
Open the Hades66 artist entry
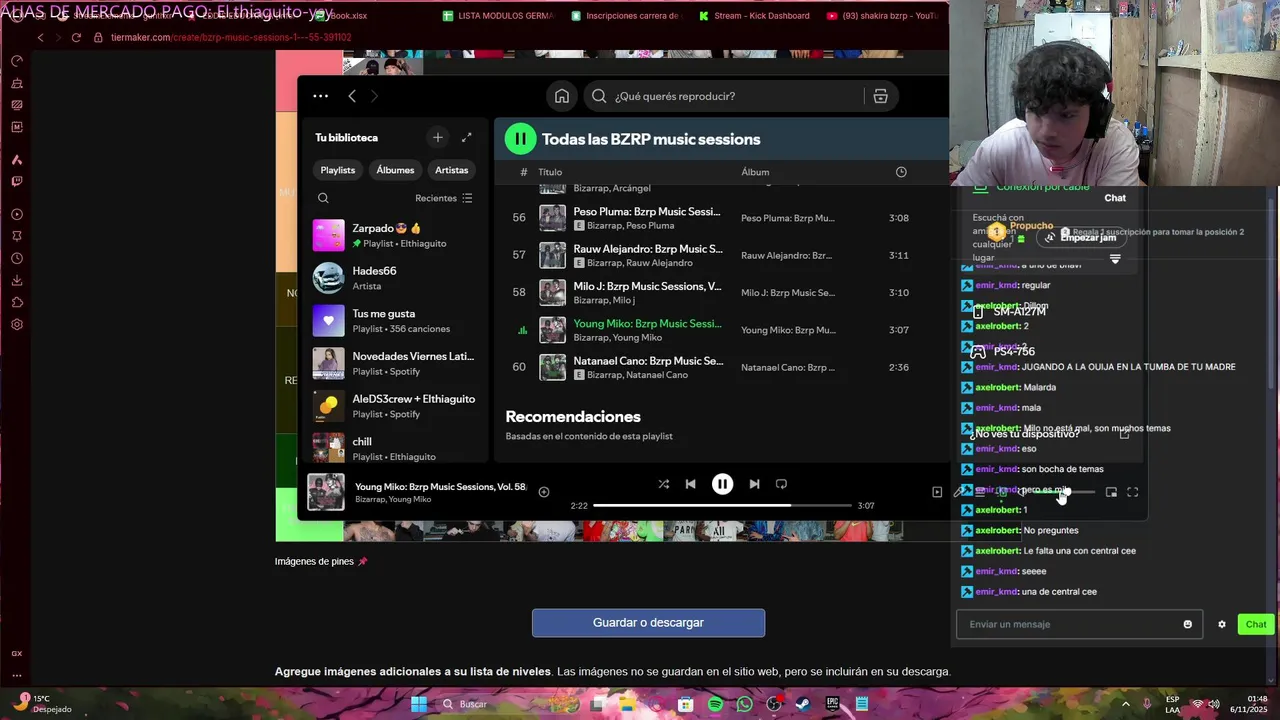394,278
